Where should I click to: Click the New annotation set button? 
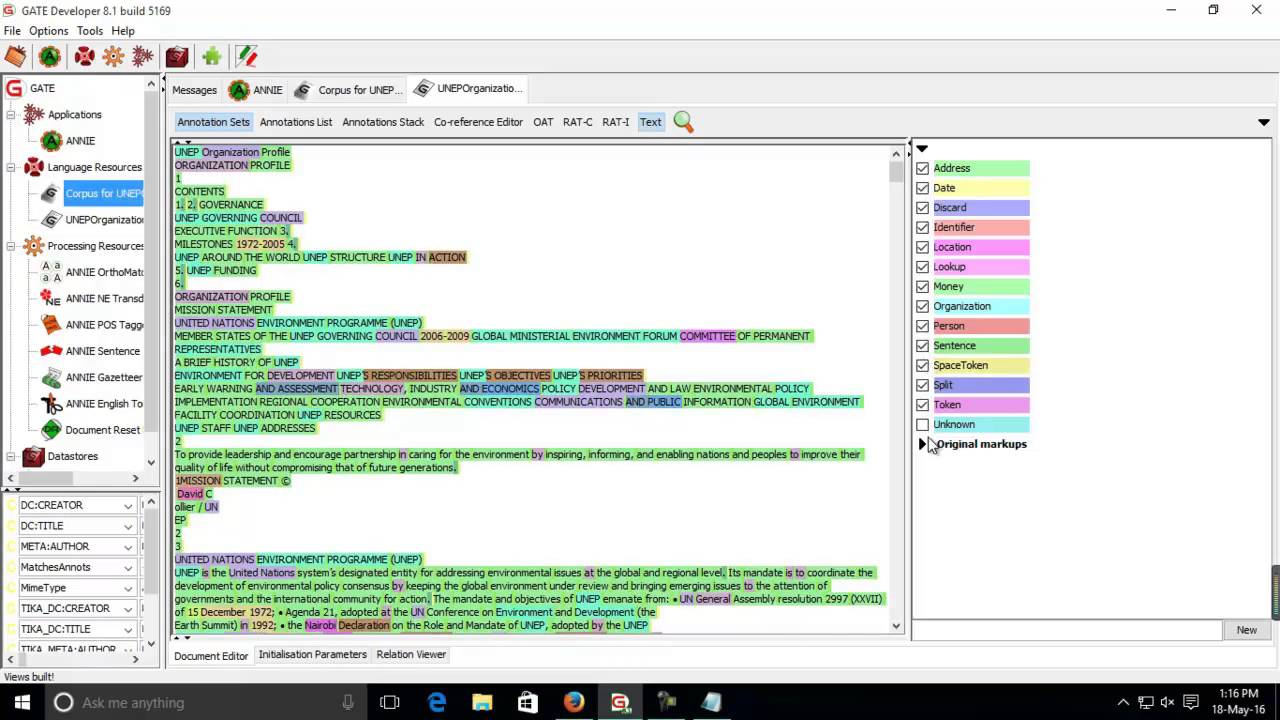[x=1246, y=630]
